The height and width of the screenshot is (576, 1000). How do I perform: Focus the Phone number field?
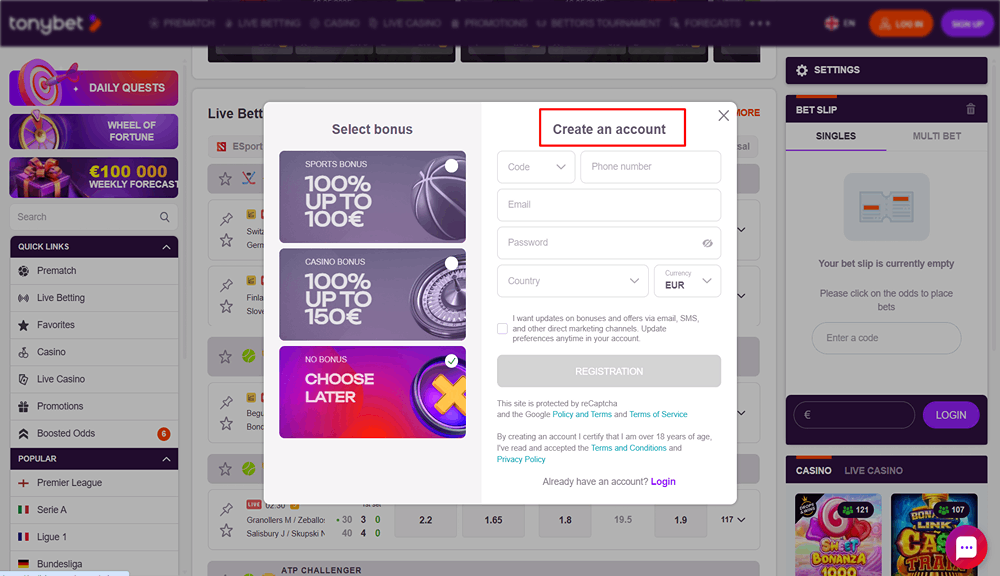point(651,167)
